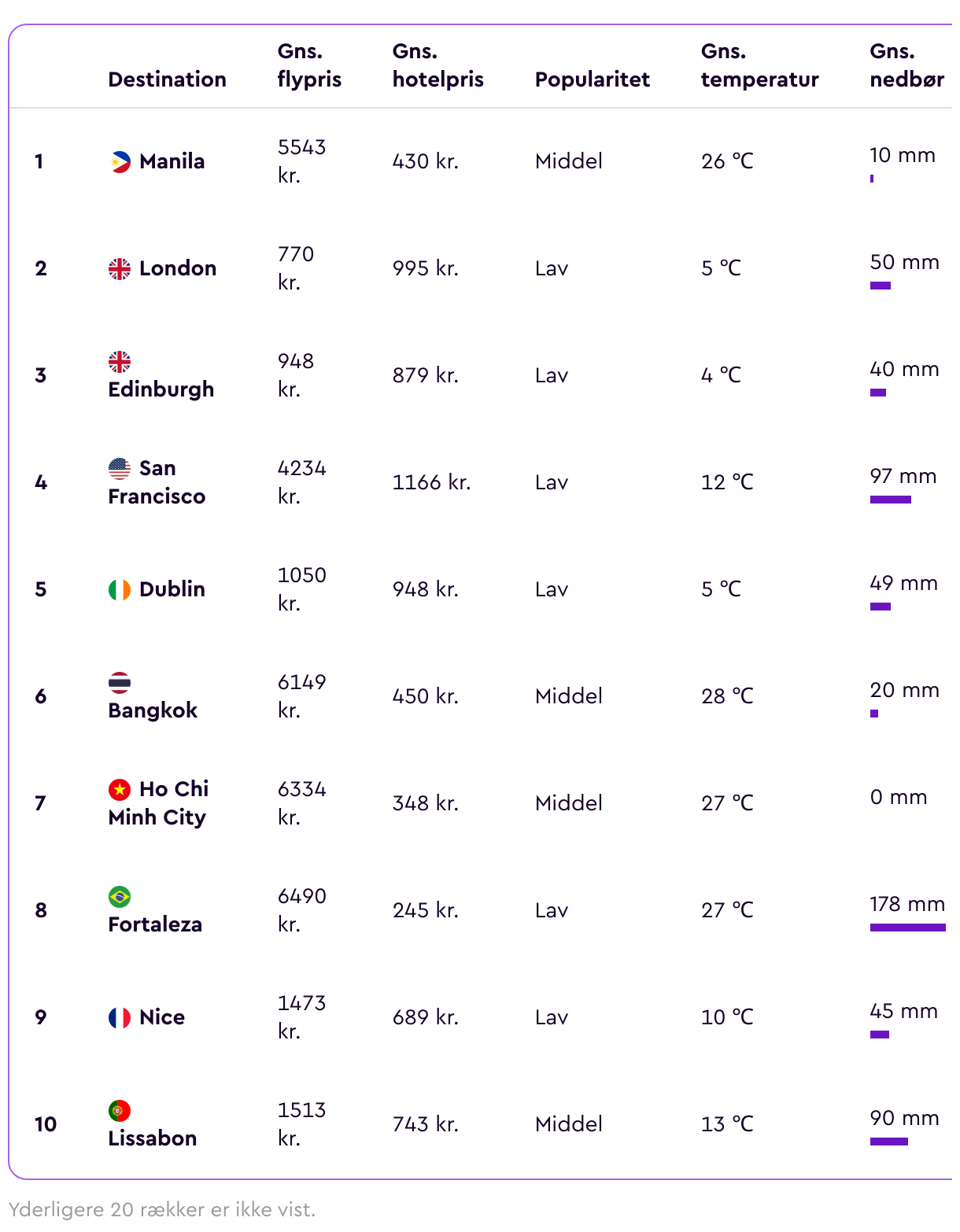Image resolution: width=960 pixels, height=1232 pixels.
Task: Click San Francisco's 97 mm rainfall bar
Action: click(x=891, y=500)
